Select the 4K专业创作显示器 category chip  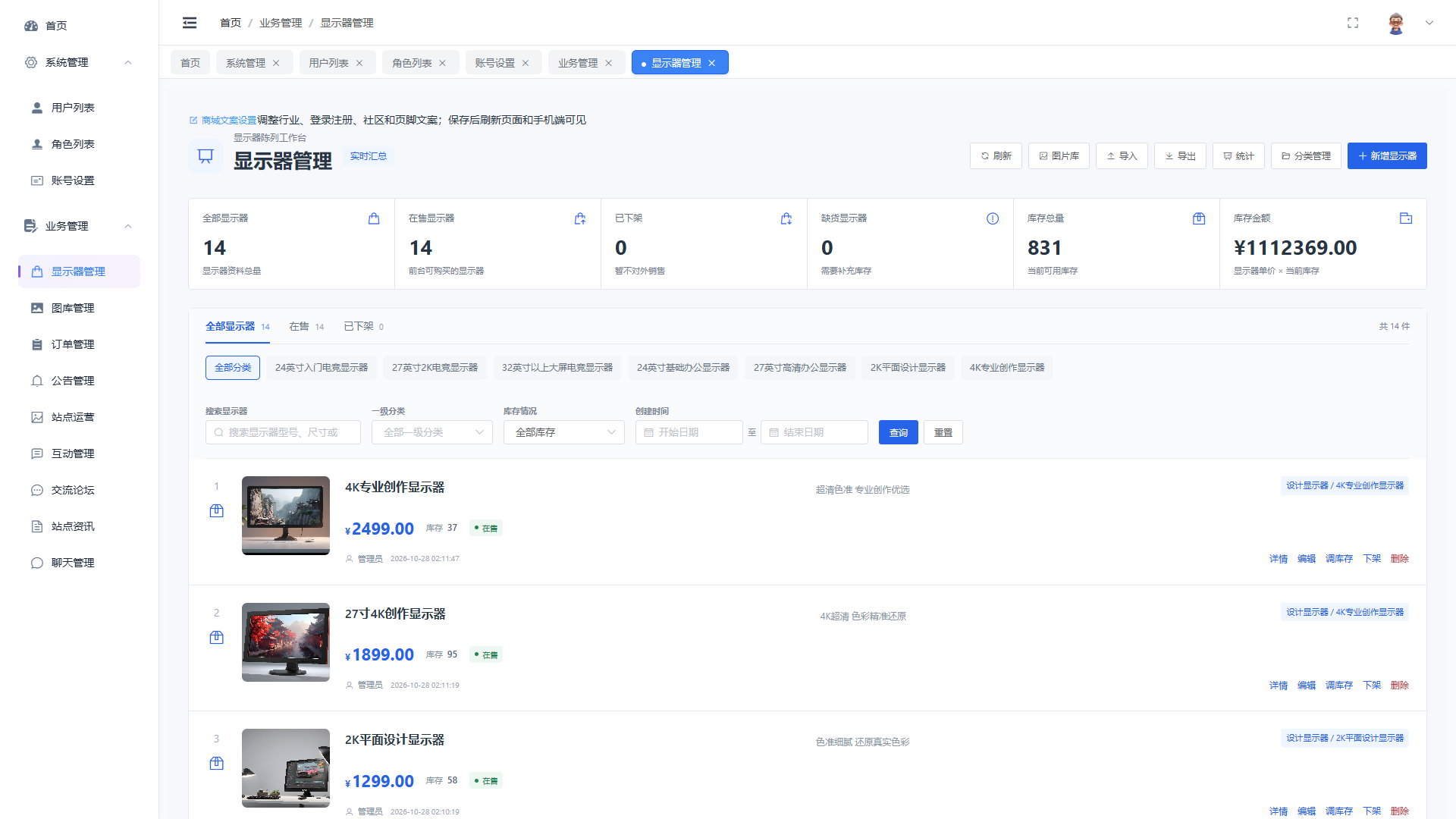(x=1007, y=368)
